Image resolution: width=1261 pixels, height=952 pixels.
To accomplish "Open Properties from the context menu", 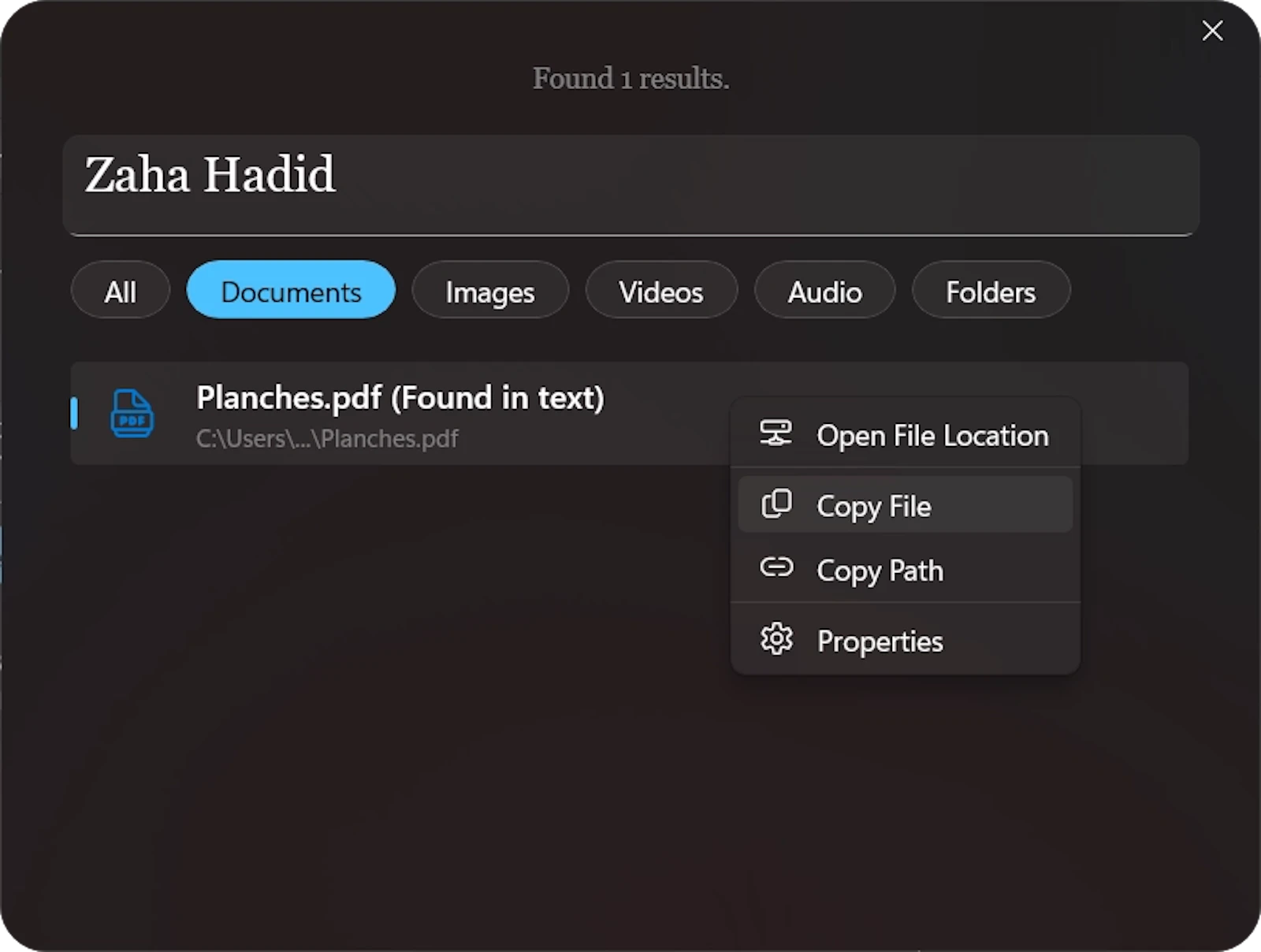I will point(906,641).
